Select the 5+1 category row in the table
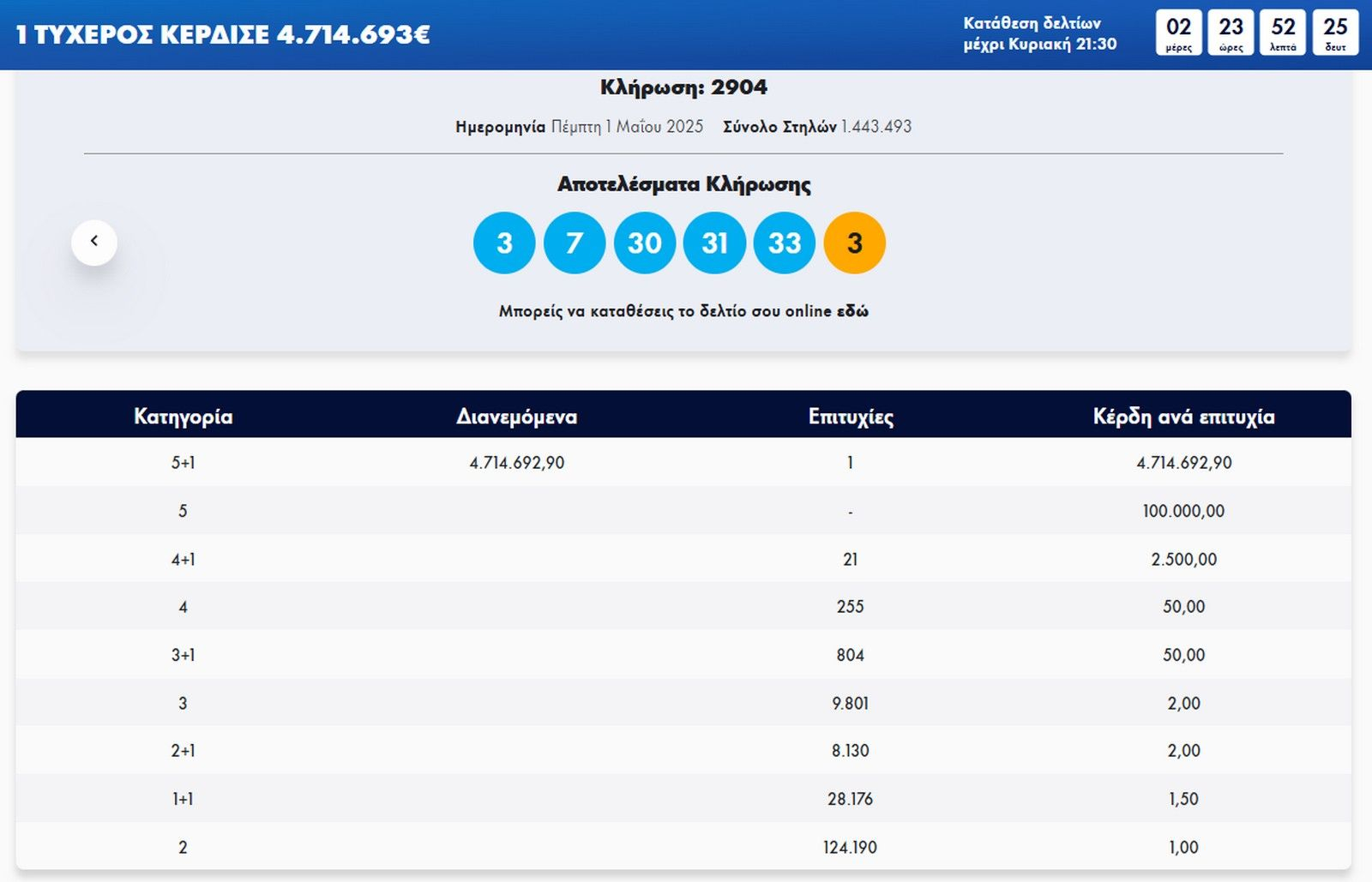This screenshot has width=1372, height=882. point(183,463)
